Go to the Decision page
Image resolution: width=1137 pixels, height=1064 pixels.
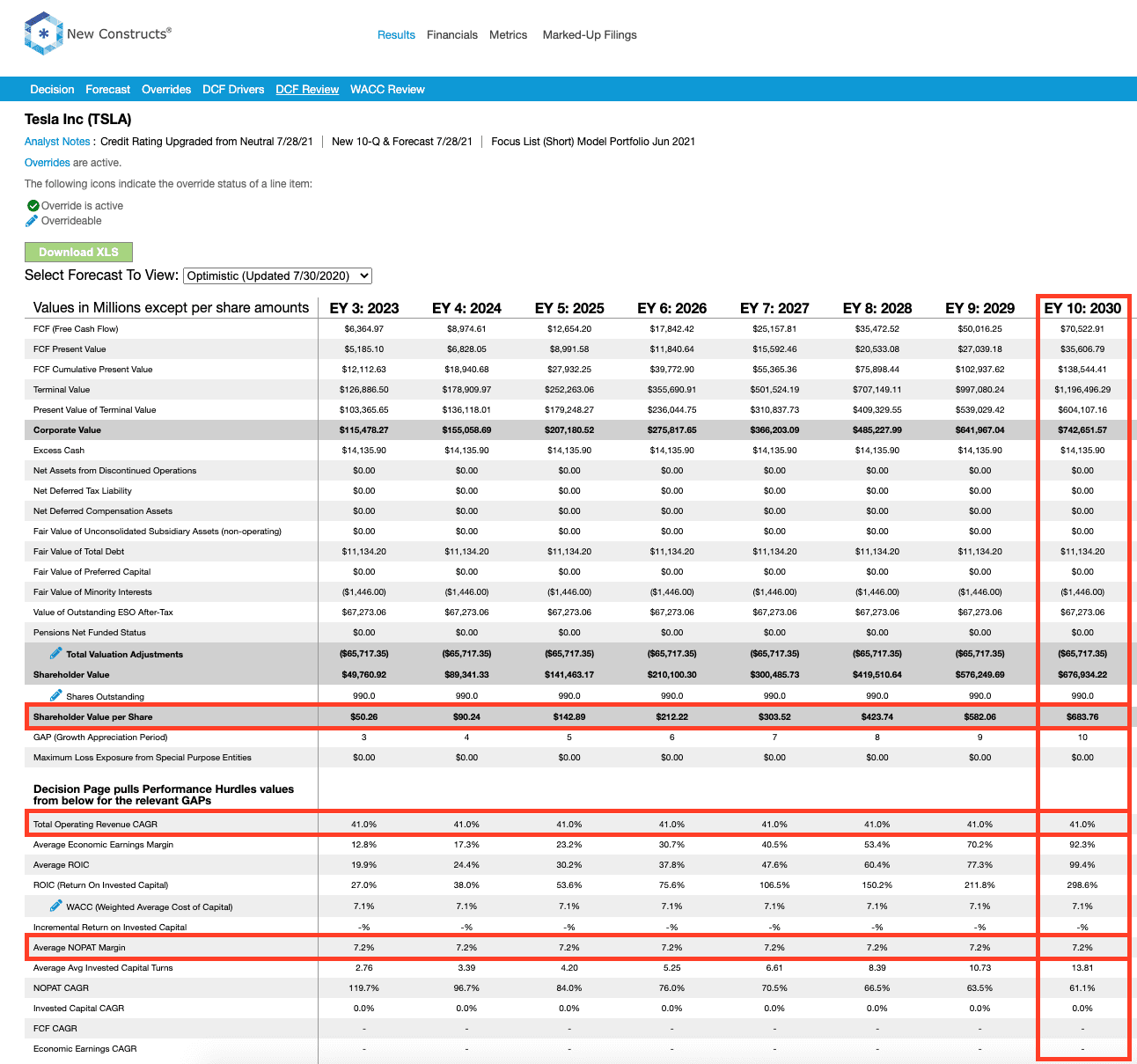[52, 90]
